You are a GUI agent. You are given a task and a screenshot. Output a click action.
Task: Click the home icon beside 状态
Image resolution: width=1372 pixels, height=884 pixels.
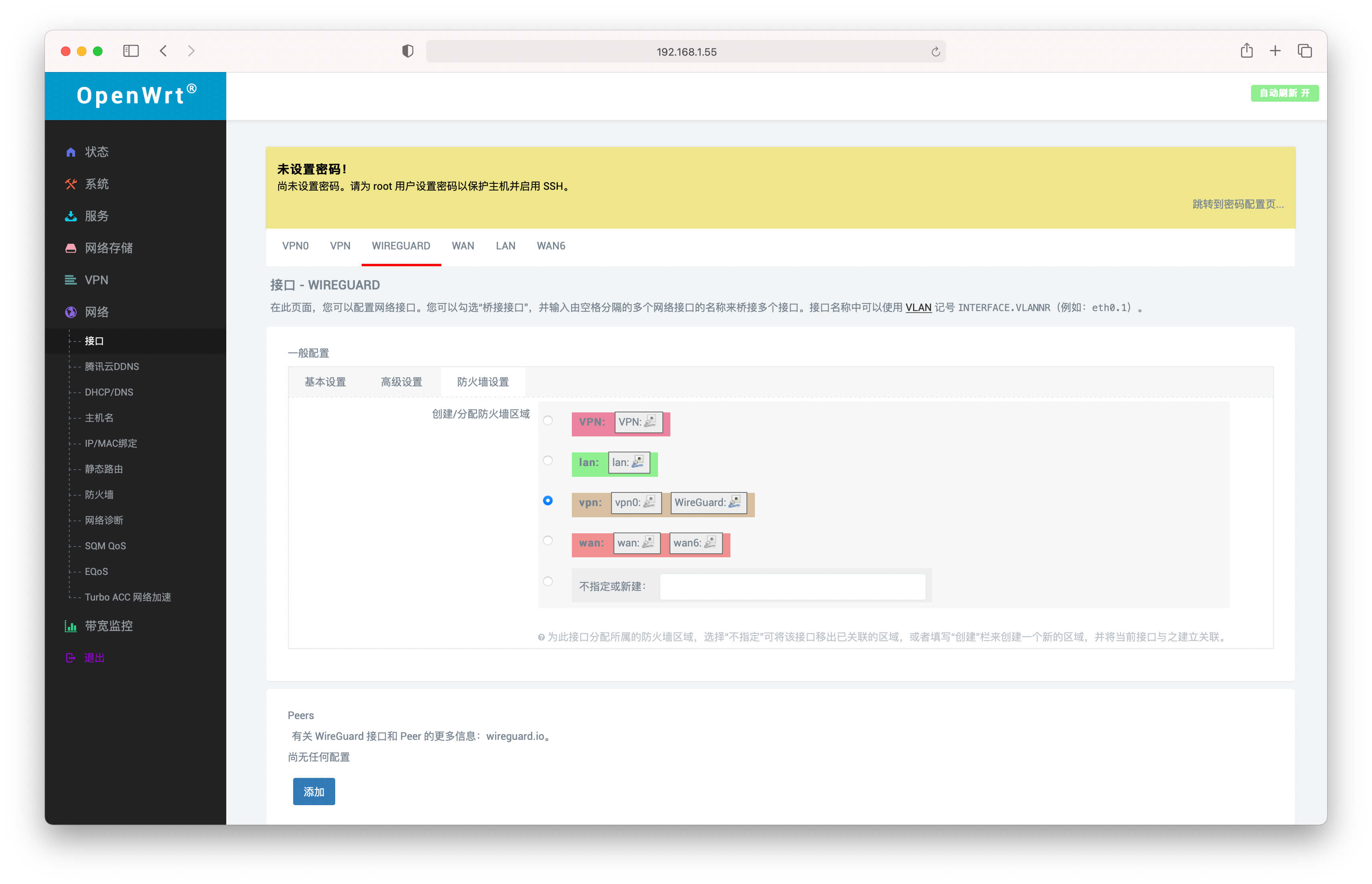pyautogui.click(x=70, y=152)
